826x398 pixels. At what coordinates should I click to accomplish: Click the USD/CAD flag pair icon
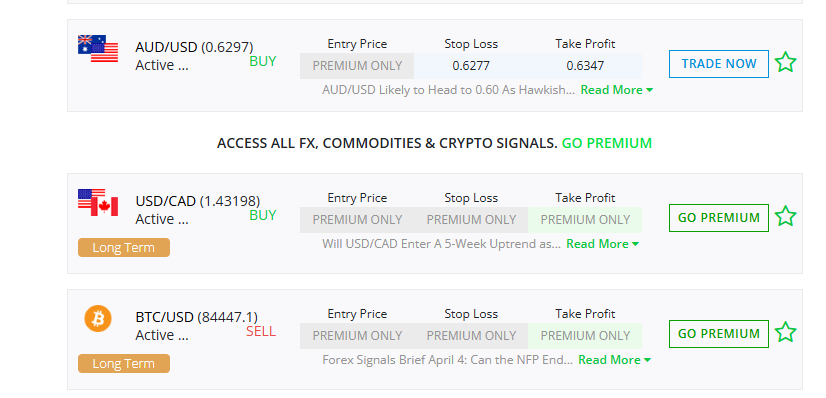[98, 203]
